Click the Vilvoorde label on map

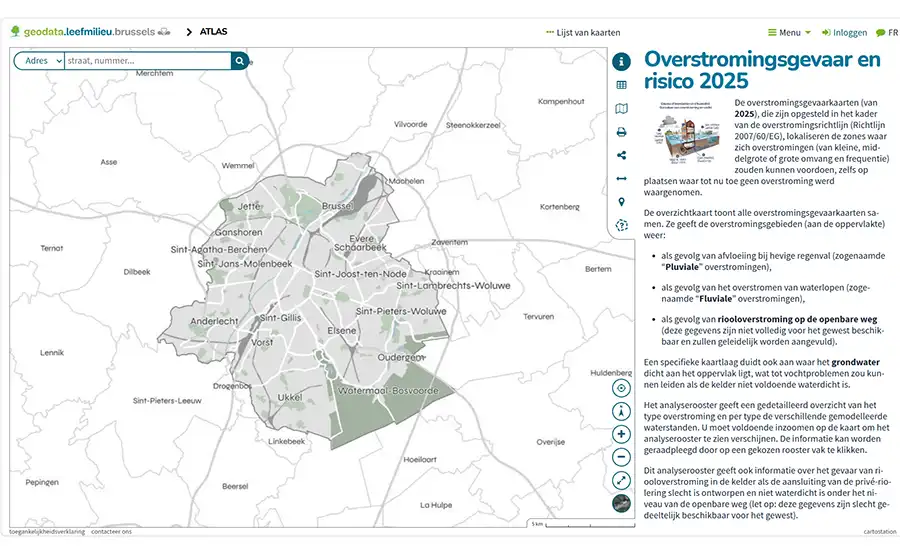pos(410,124)
